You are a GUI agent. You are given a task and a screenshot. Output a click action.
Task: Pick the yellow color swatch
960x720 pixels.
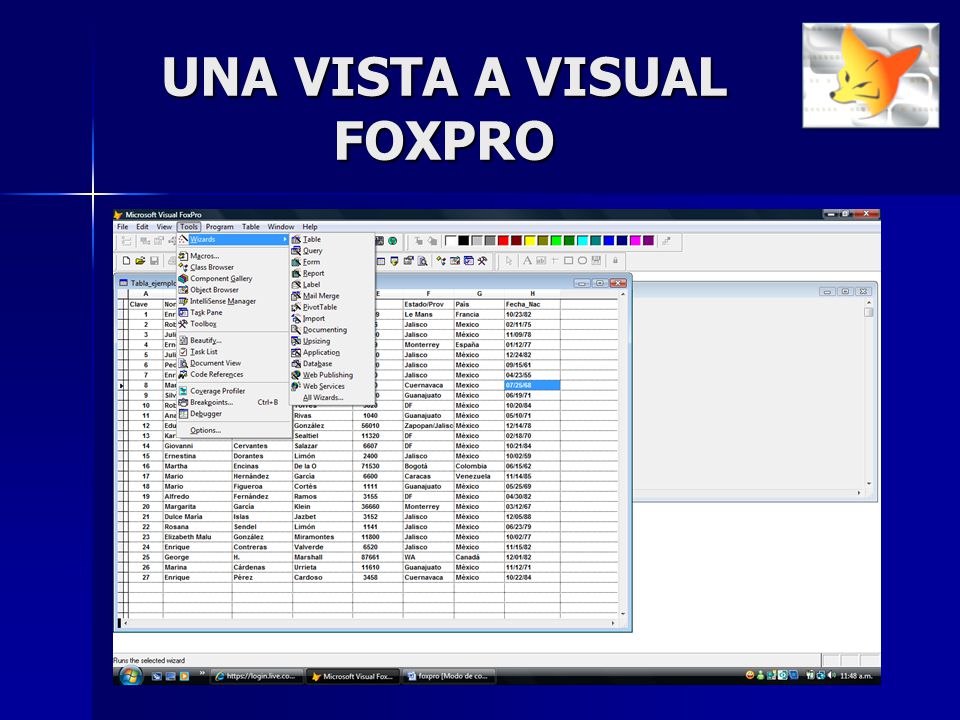[530, 241]
